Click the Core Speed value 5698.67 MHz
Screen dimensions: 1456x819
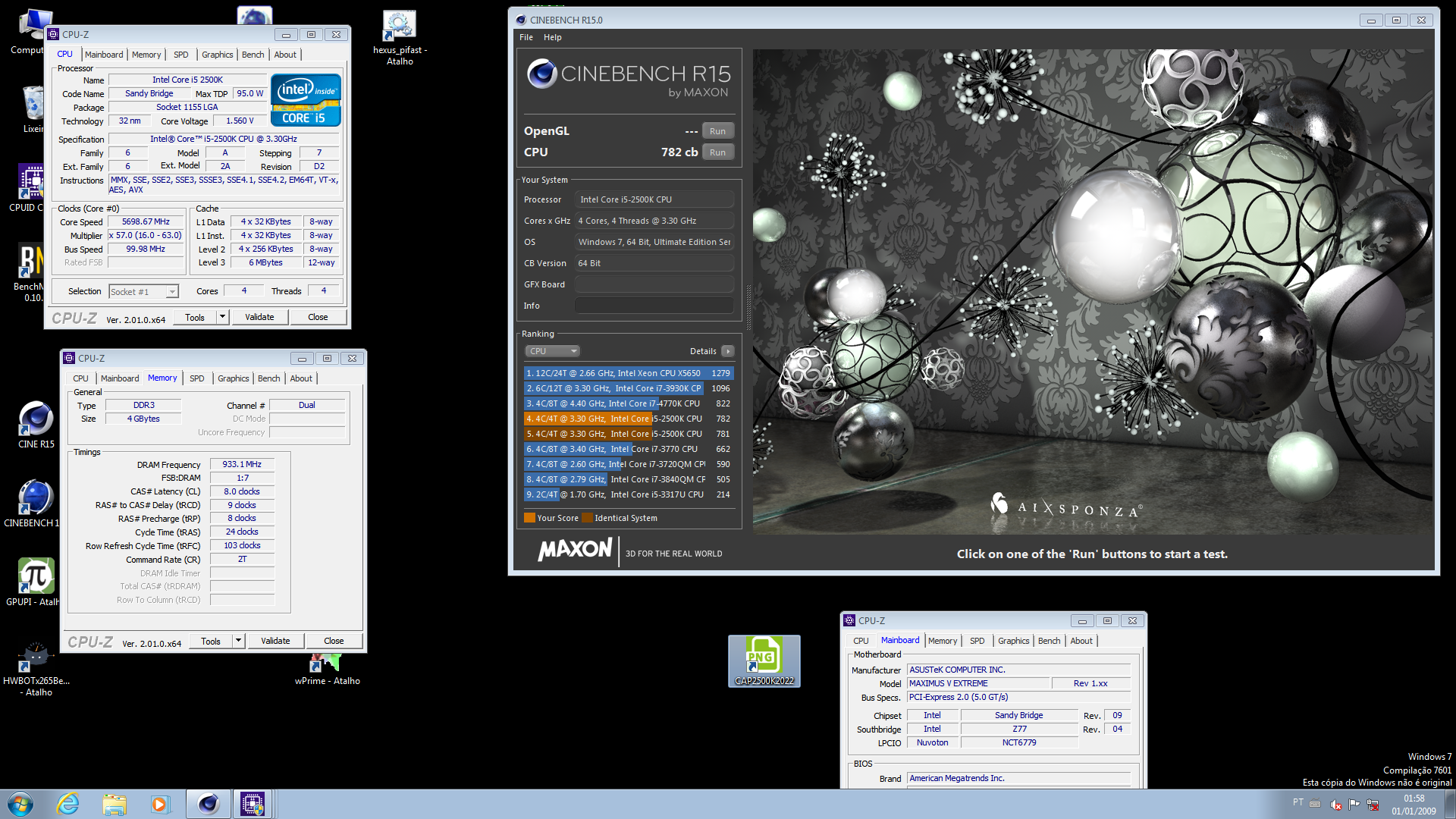pos(146,222)
